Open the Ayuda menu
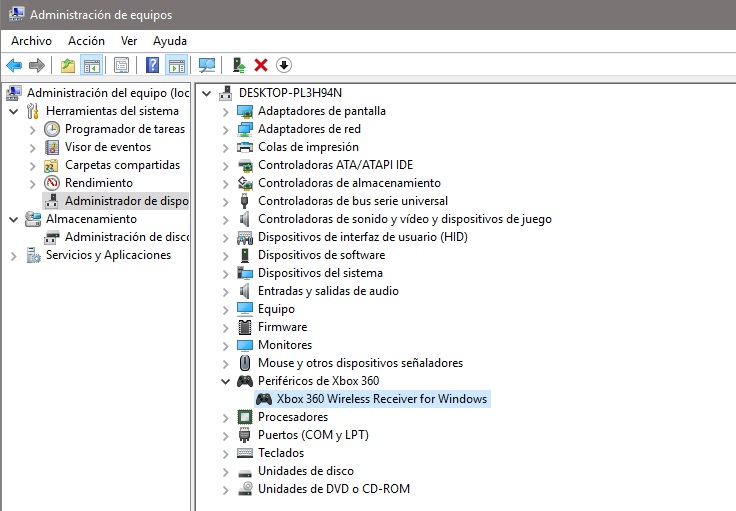Screen dimensions: 736x511 click(170, 41)
